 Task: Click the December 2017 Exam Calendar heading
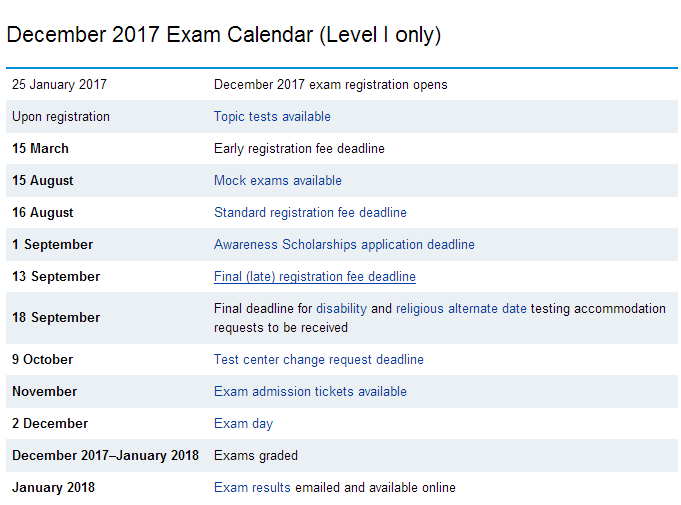[x=223, y=35]
